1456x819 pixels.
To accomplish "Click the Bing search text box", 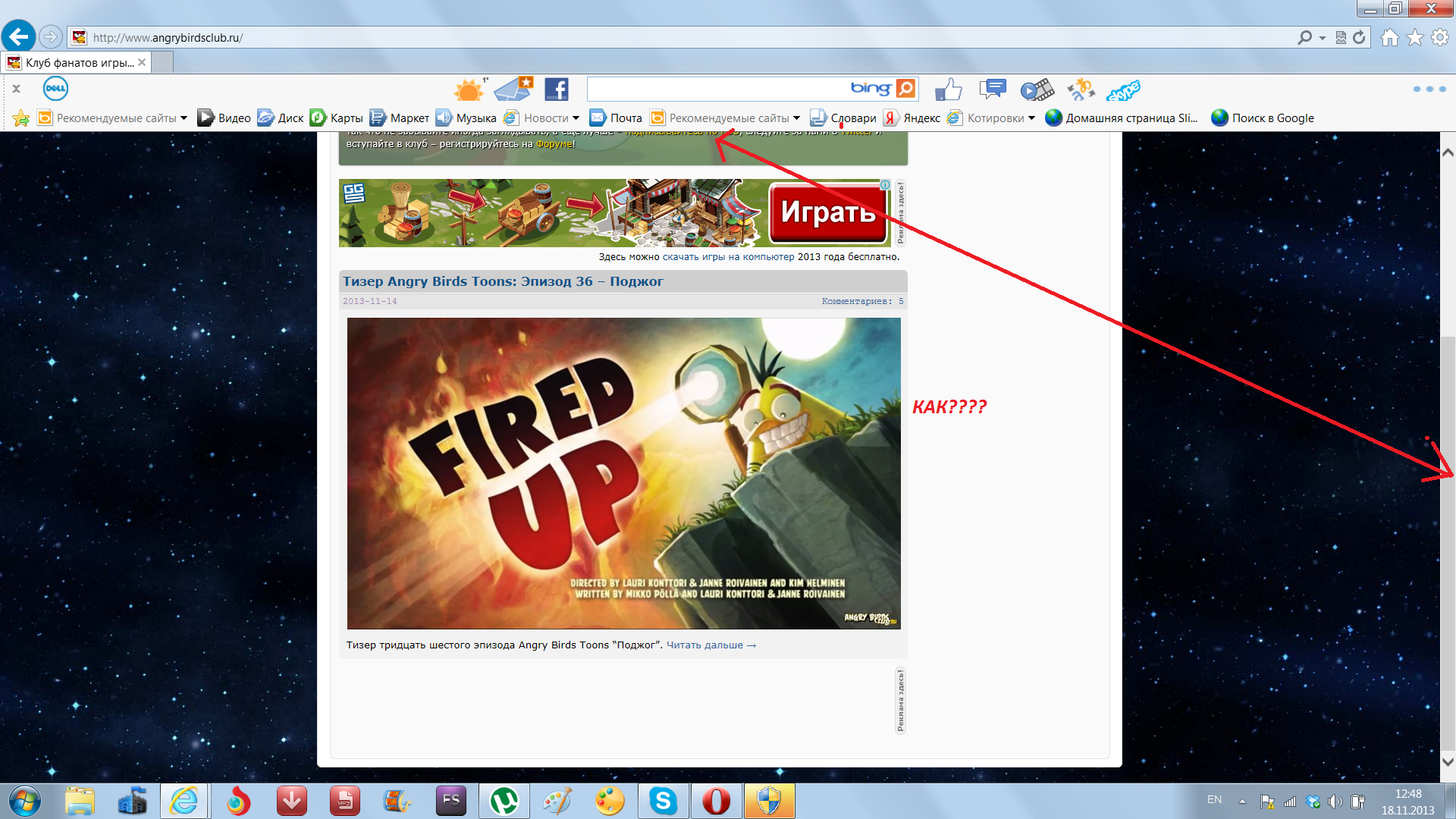I will point(717,89).
